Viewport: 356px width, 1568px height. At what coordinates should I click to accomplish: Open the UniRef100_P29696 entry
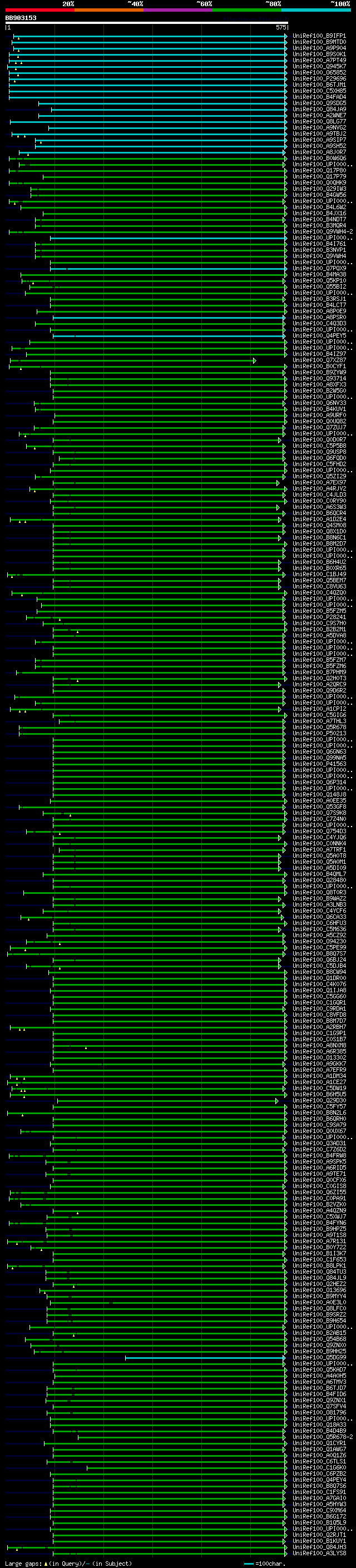tap(319, 78)
